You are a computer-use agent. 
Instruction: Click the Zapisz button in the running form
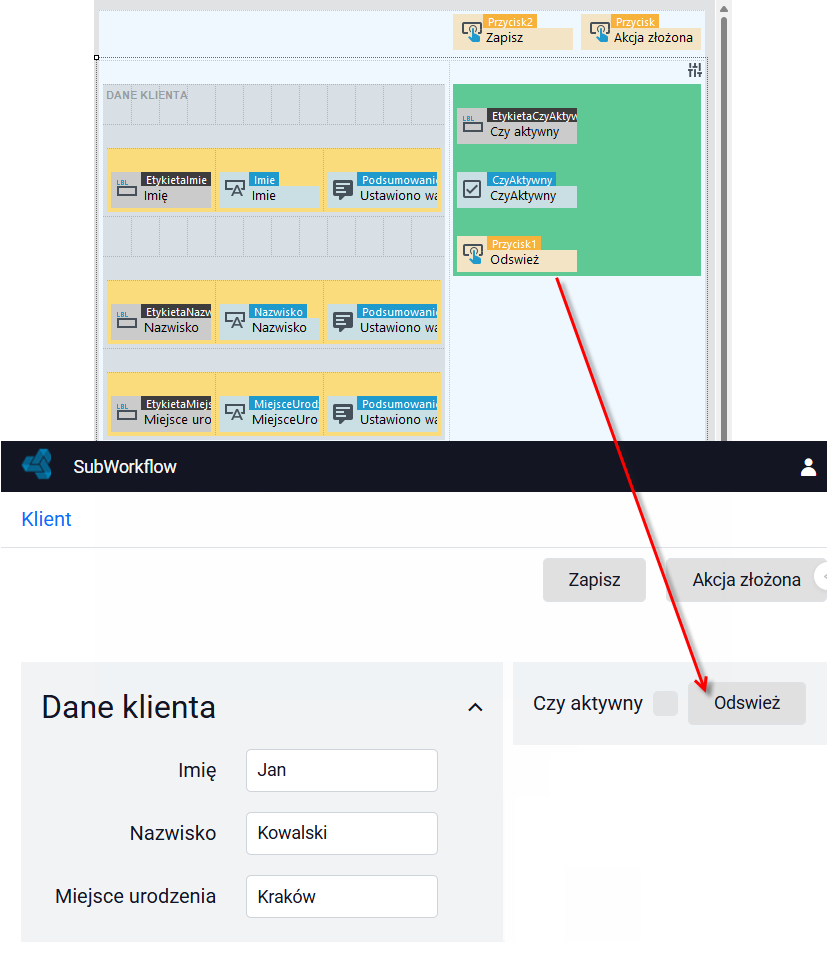coord(594,580)
